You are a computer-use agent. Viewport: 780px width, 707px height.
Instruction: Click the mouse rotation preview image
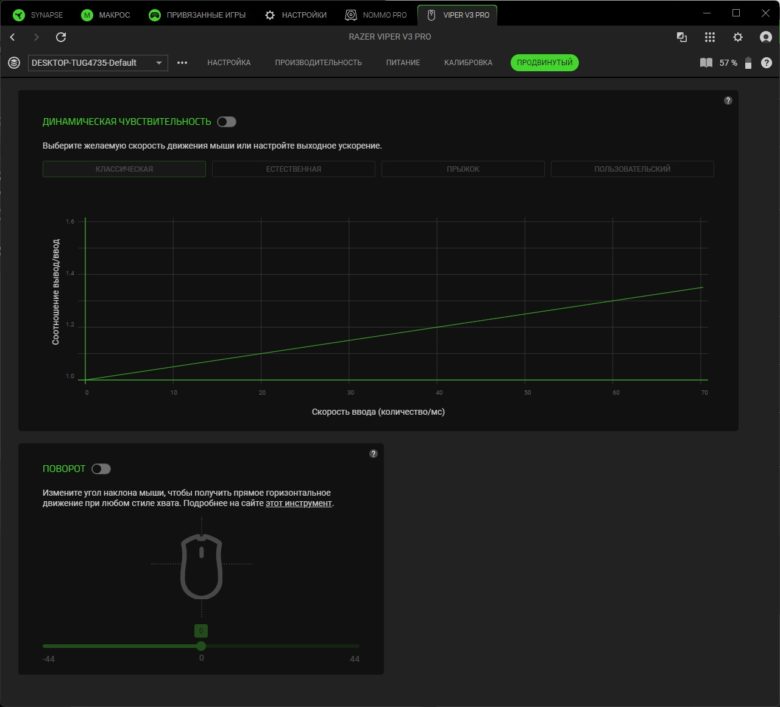(x=201, y=566)
